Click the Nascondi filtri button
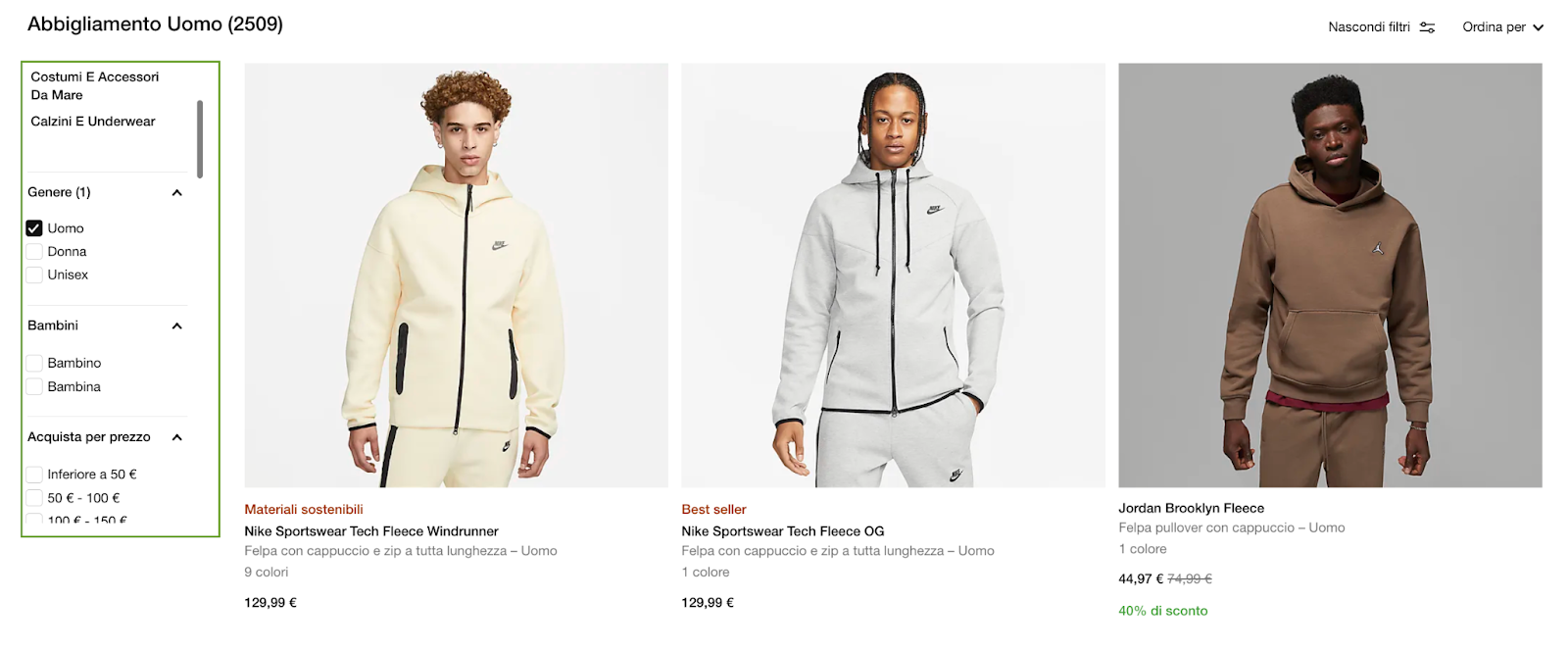Screen dimensions: 1568x651 1381,27
